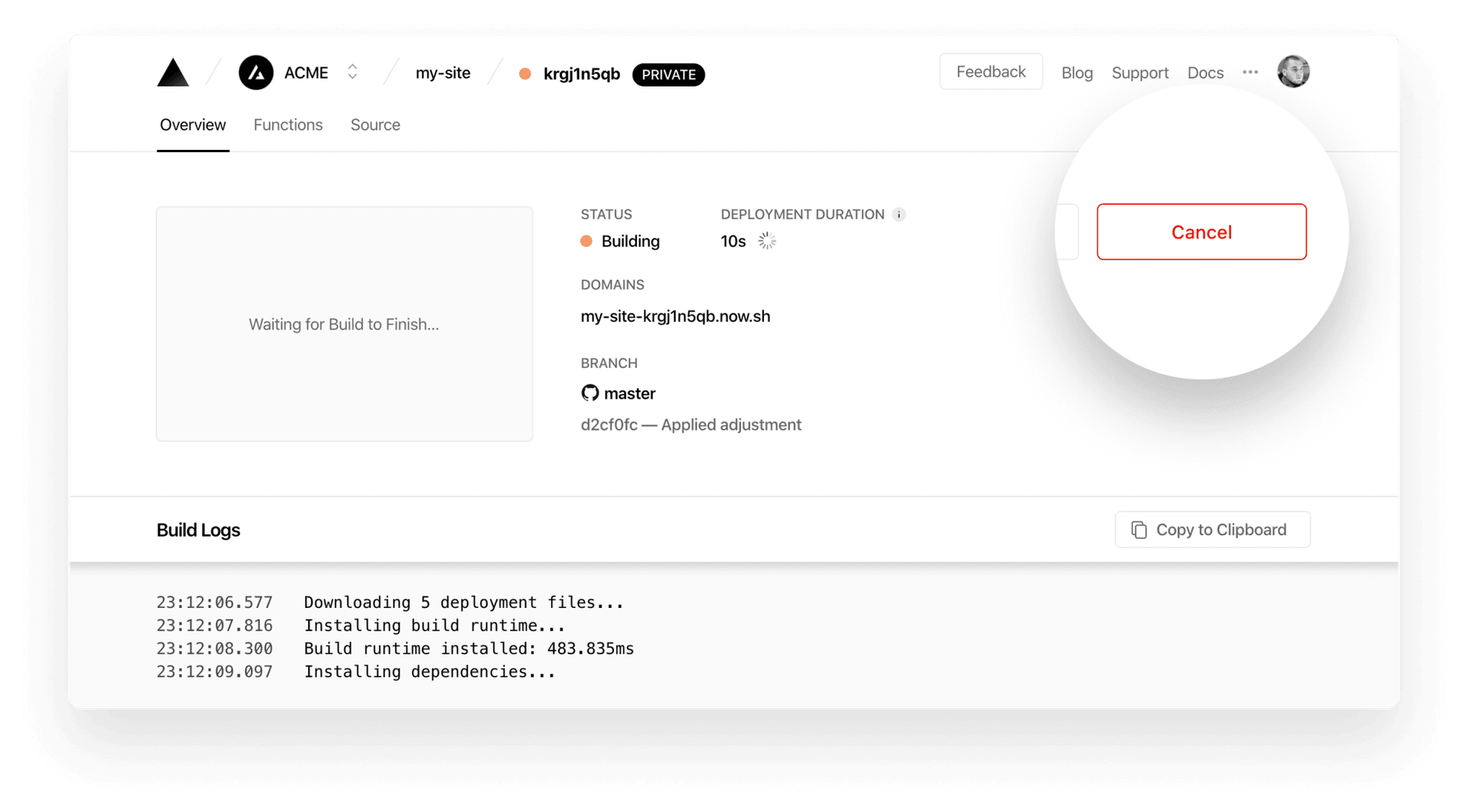Open the user profile avatar menu
Screen dimensions: 1468x812
pyautogui.click(x=1293, y=72)
